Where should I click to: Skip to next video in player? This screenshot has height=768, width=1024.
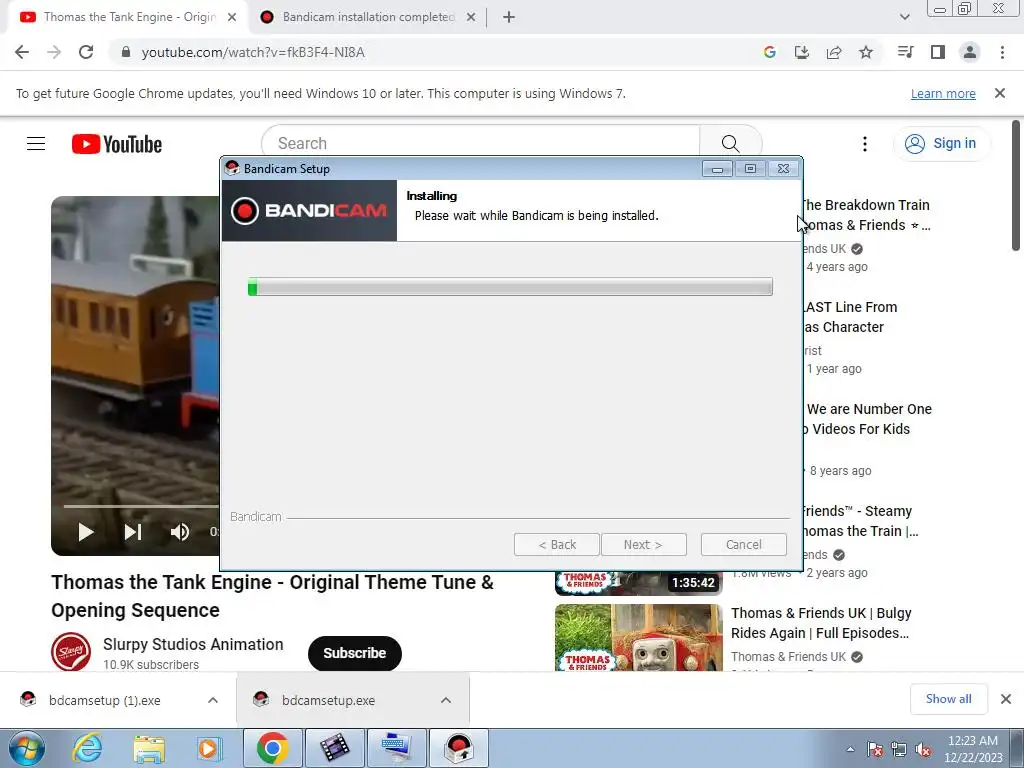coord(133,532)
